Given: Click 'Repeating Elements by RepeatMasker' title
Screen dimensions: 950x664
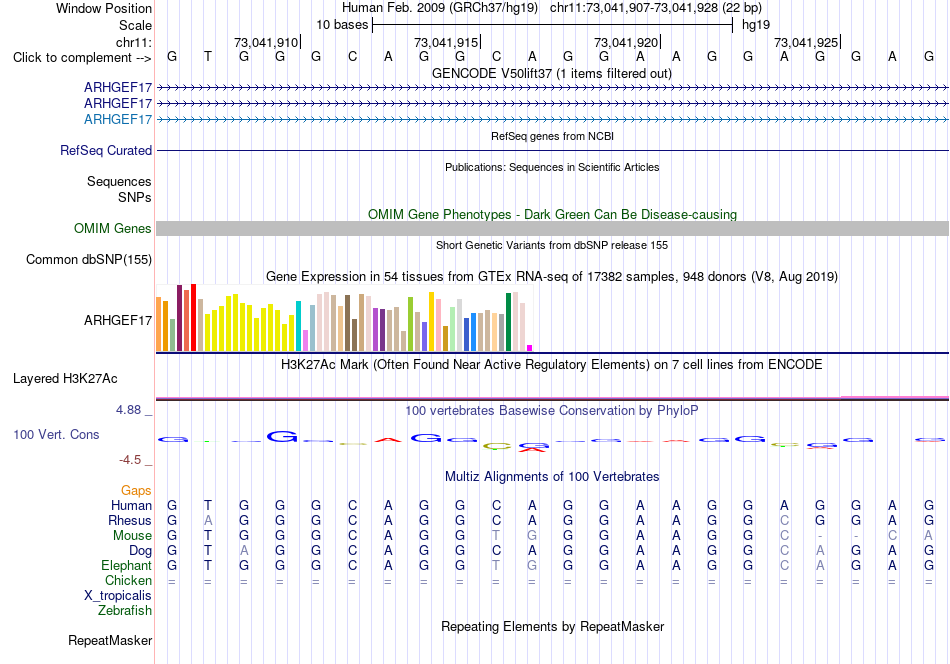Looking at the screenshot, I should point(552,626).
